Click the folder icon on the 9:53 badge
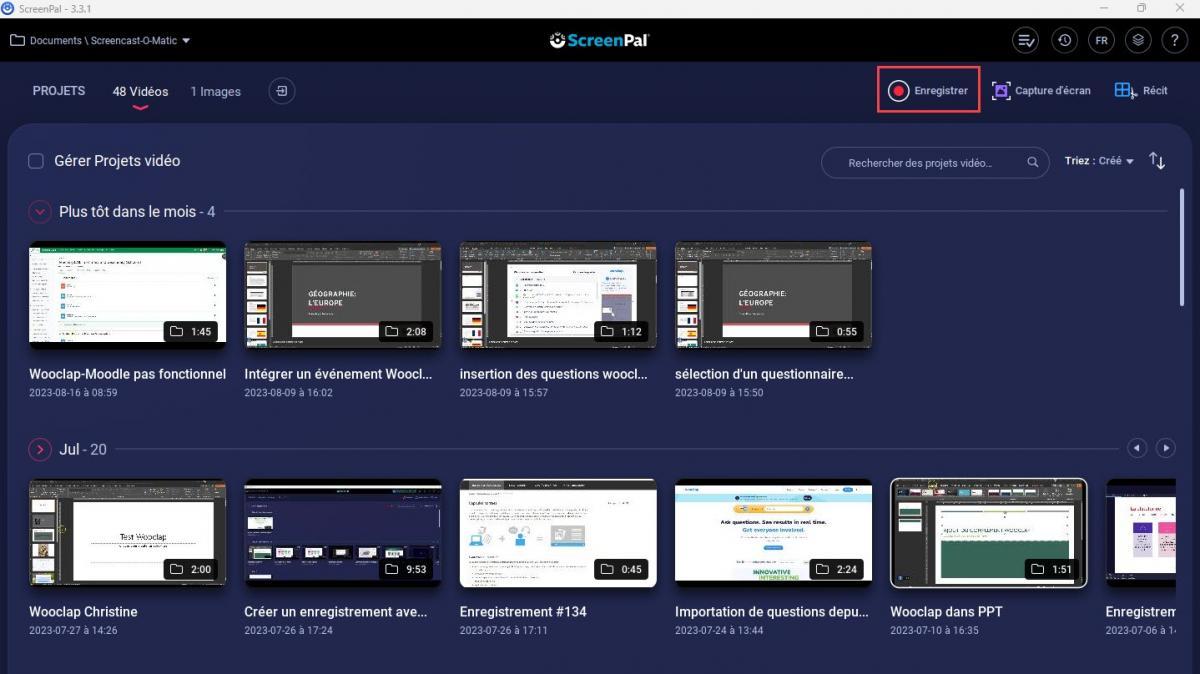The image size is (1200, 674). [392, 569]
